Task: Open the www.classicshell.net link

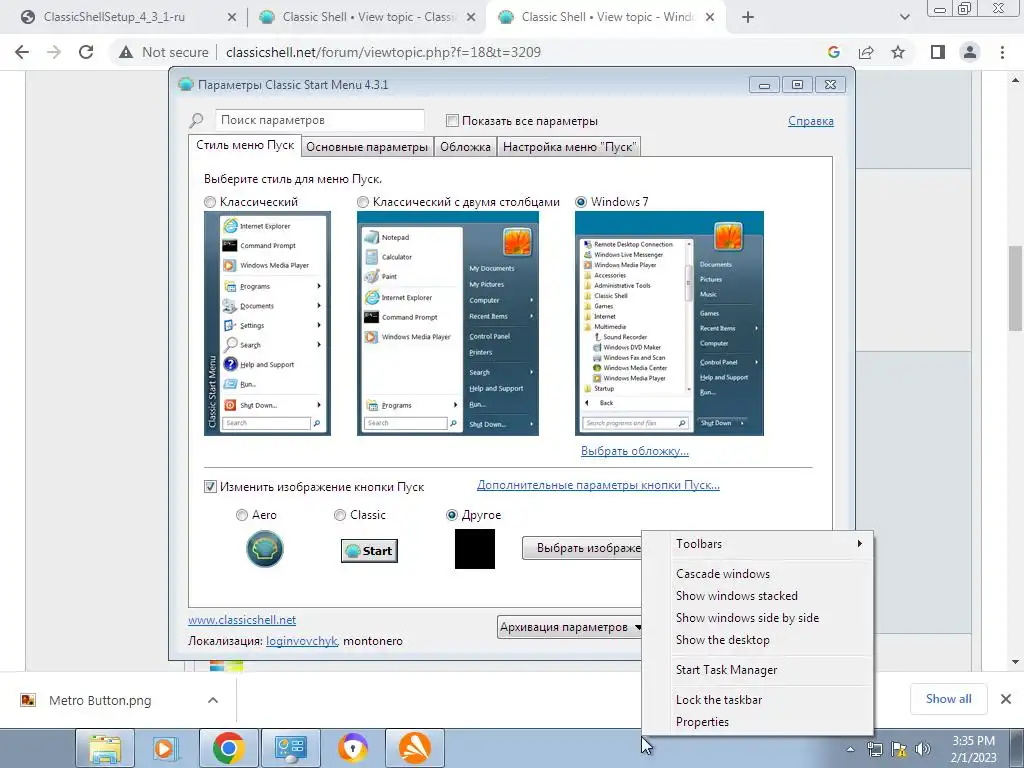Action: [242, 620]
